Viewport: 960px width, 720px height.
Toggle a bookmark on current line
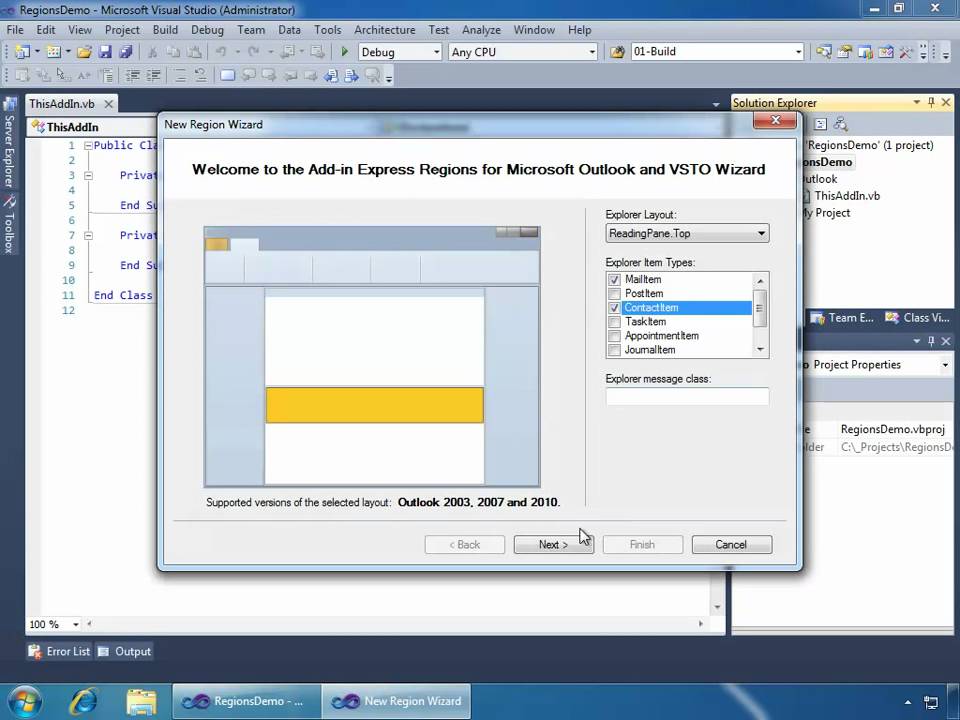227,75
